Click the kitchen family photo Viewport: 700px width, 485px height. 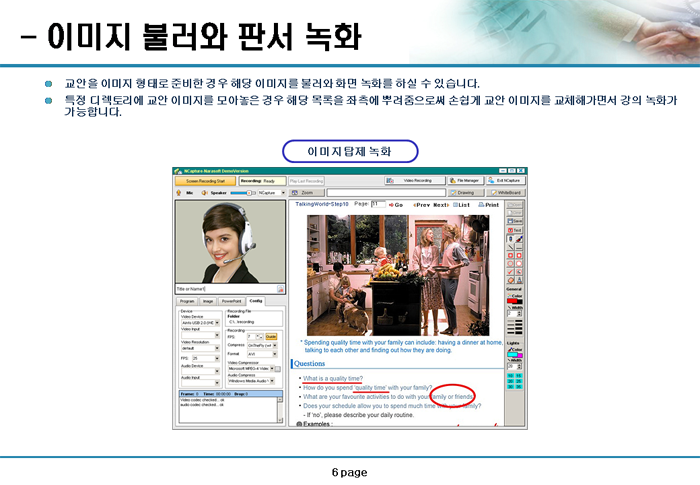tap(398, 275)
